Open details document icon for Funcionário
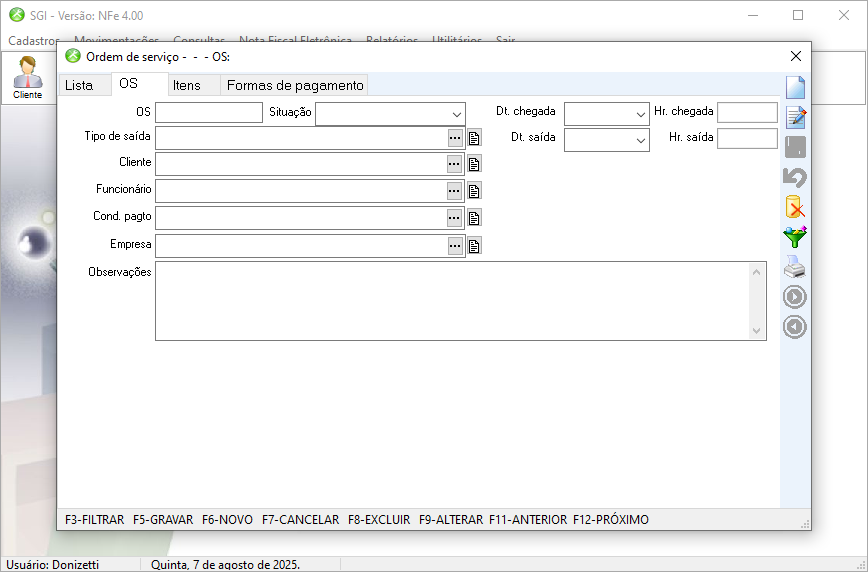Viewport: 868px width, 572px height. (x=474, y=191)
